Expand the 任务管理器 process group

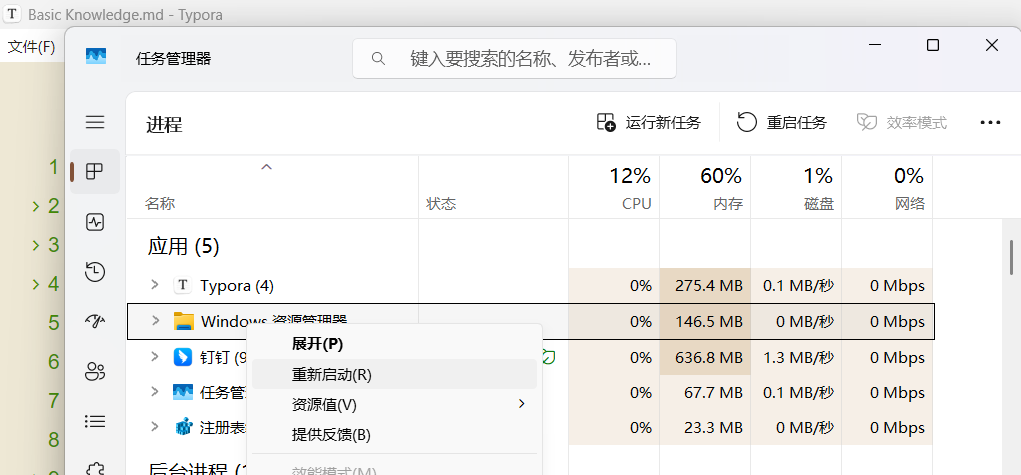point(155,392)
